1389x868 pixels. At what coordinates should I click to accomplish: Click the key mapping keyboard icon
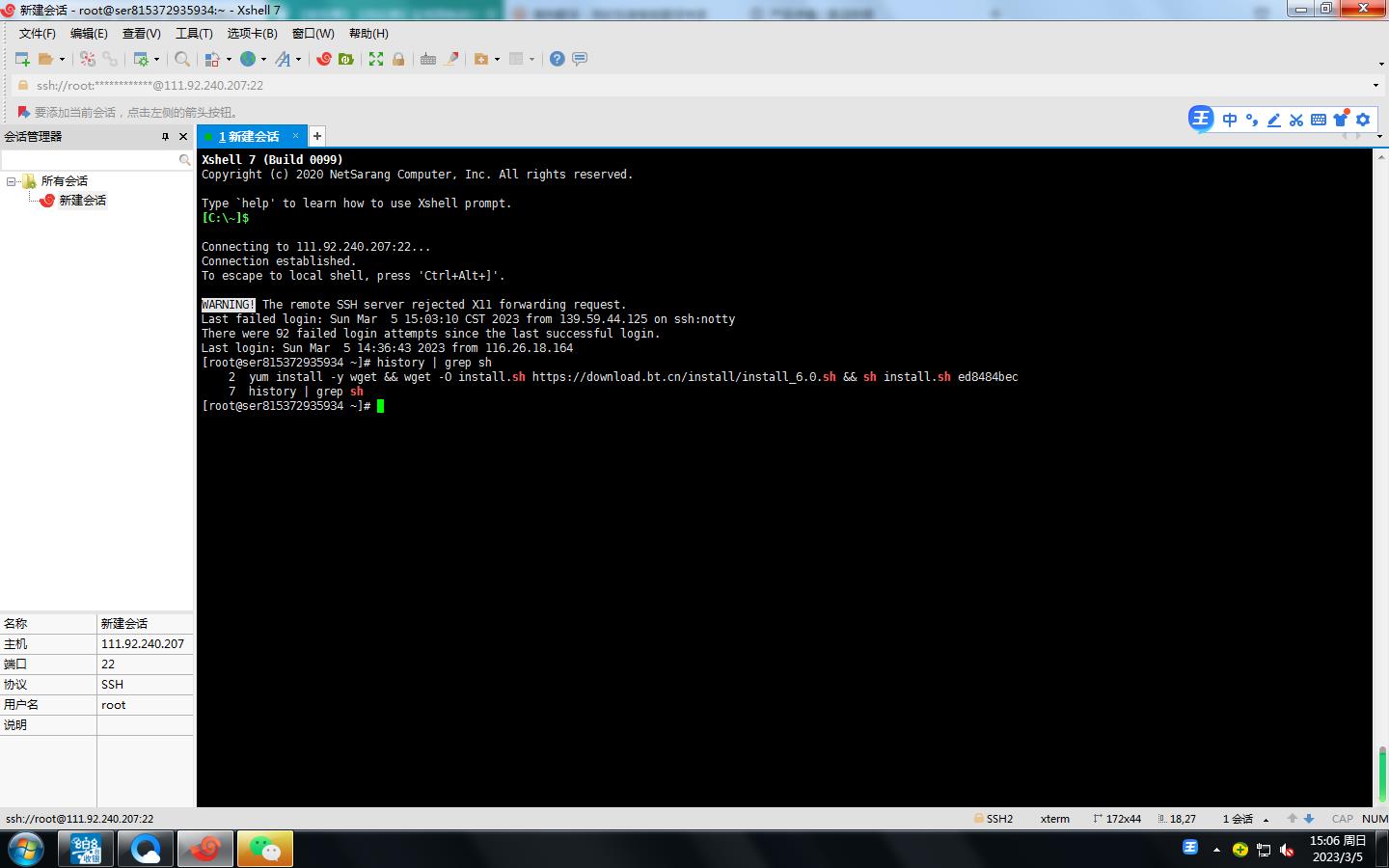coord(428,59)
